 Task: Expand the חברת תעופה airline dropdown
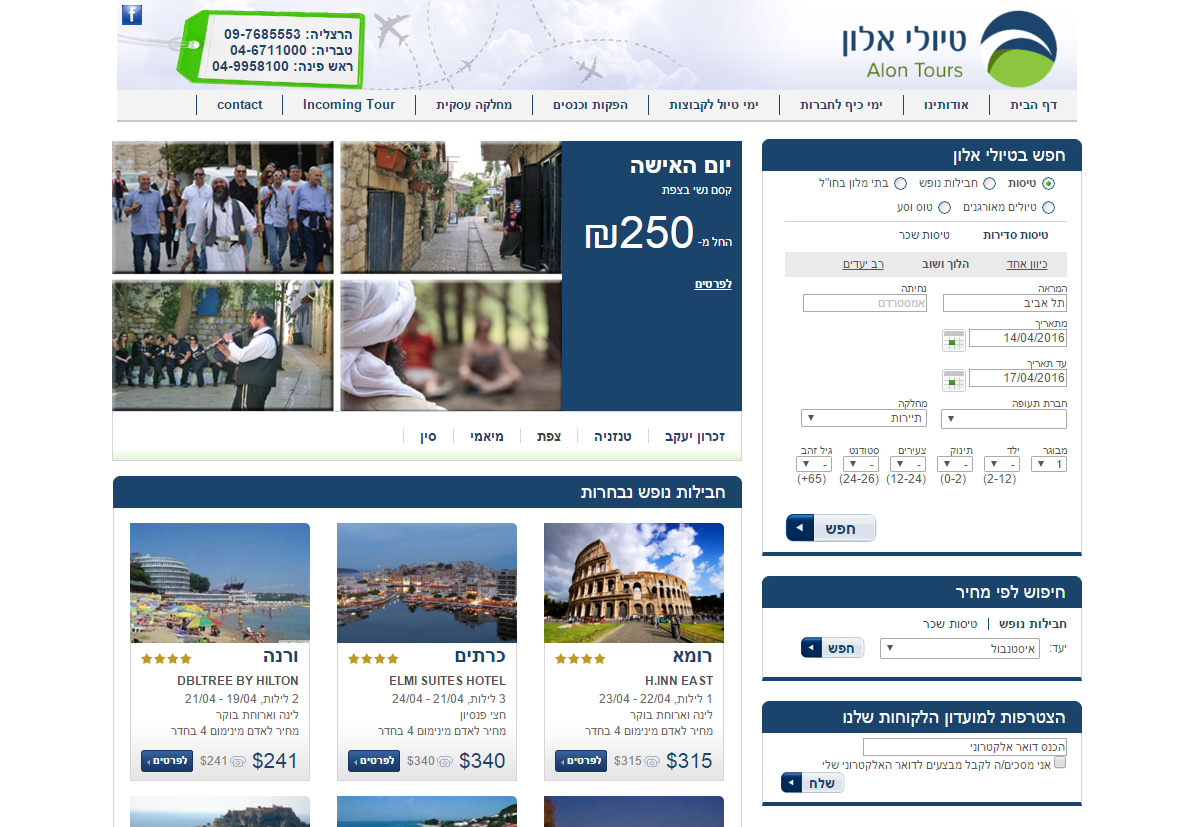1005,419
